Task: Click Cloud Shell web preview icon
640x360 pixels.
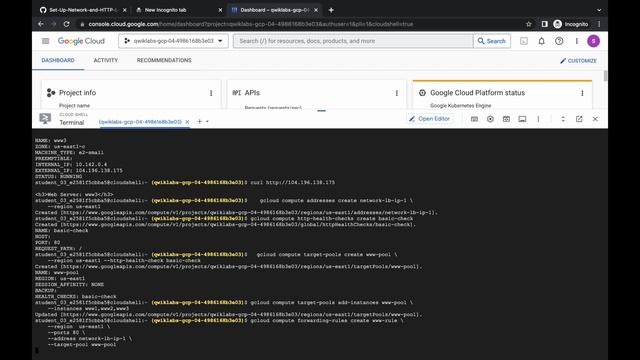Action: pyautogui.click(x=506, y=119)
